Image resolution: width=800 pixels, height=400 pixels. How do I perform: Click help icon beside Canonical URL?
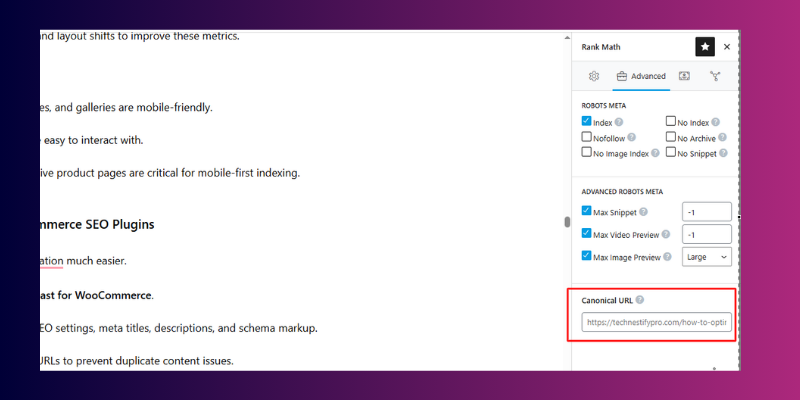tap(639, 300)
